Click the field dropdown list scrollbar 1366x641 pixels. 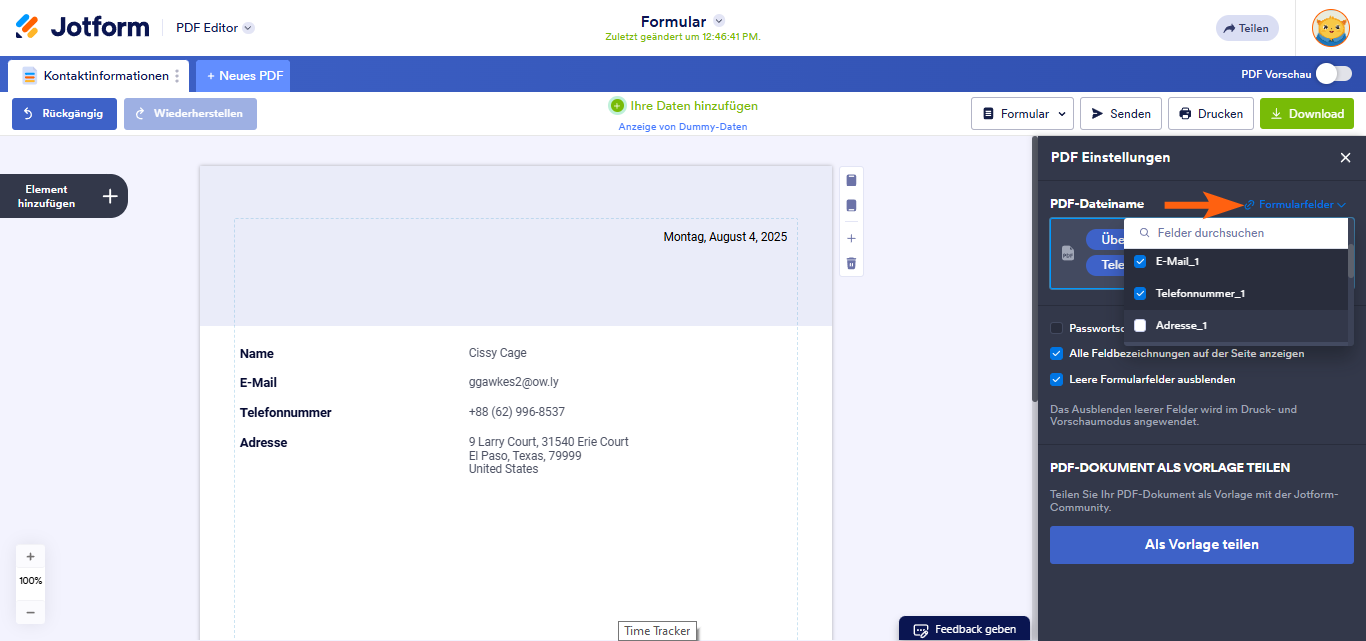point(1351,261)
